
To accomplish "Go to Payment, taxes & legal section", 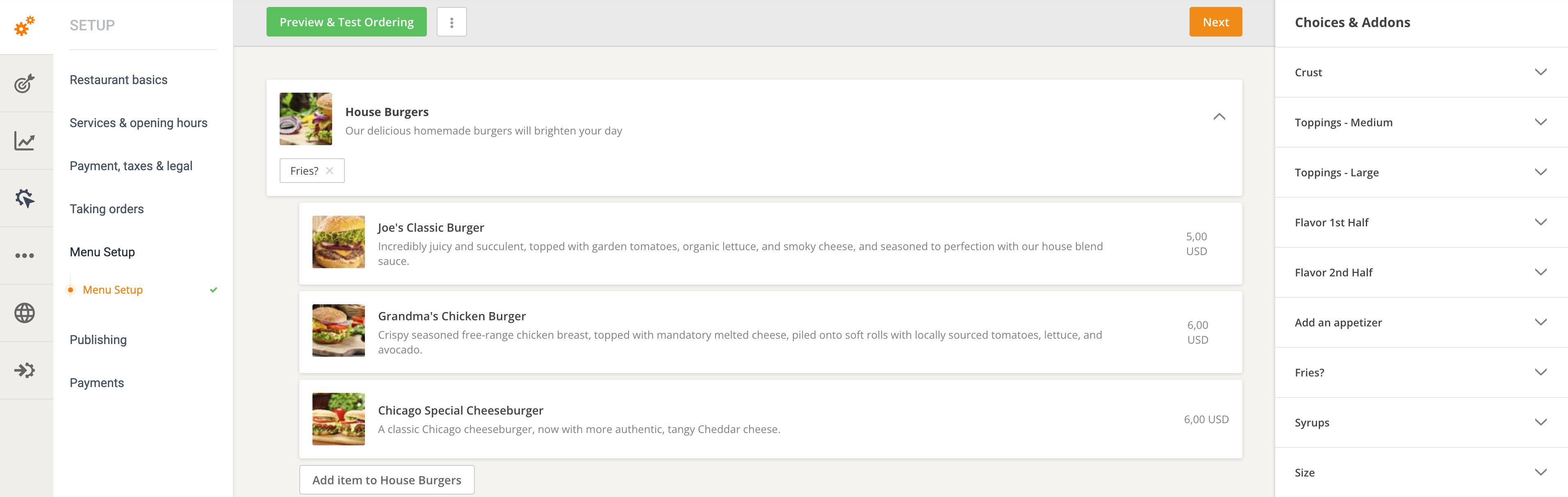I will pyautogui.click(x=131, y=166).
